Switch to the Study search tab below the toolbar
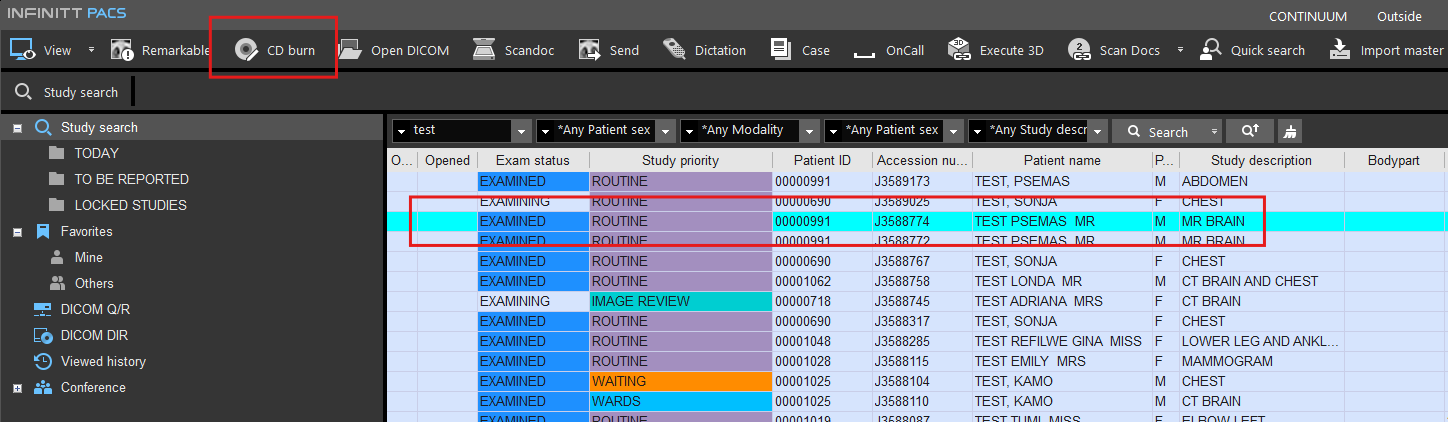 (x=67, y=92)
